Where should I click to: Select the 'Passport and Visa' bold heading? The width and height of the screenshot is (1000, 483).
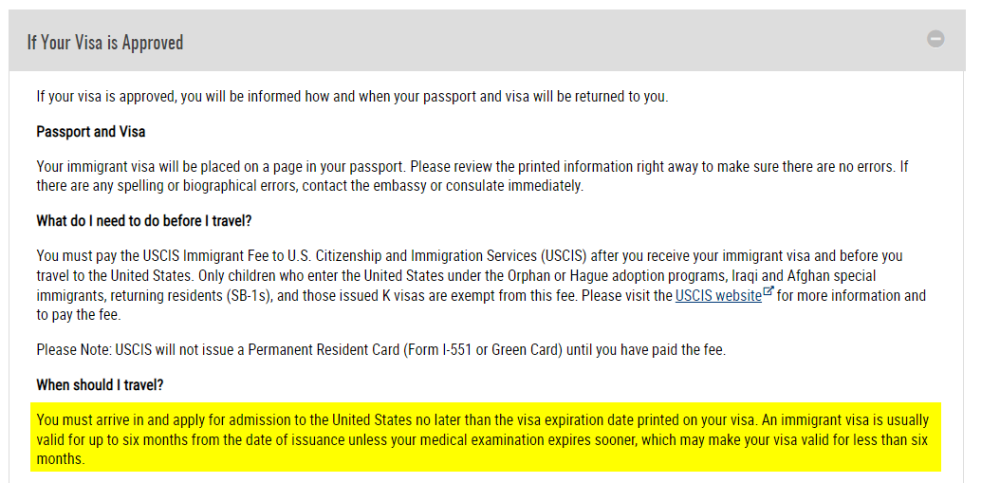coord(91,132)
